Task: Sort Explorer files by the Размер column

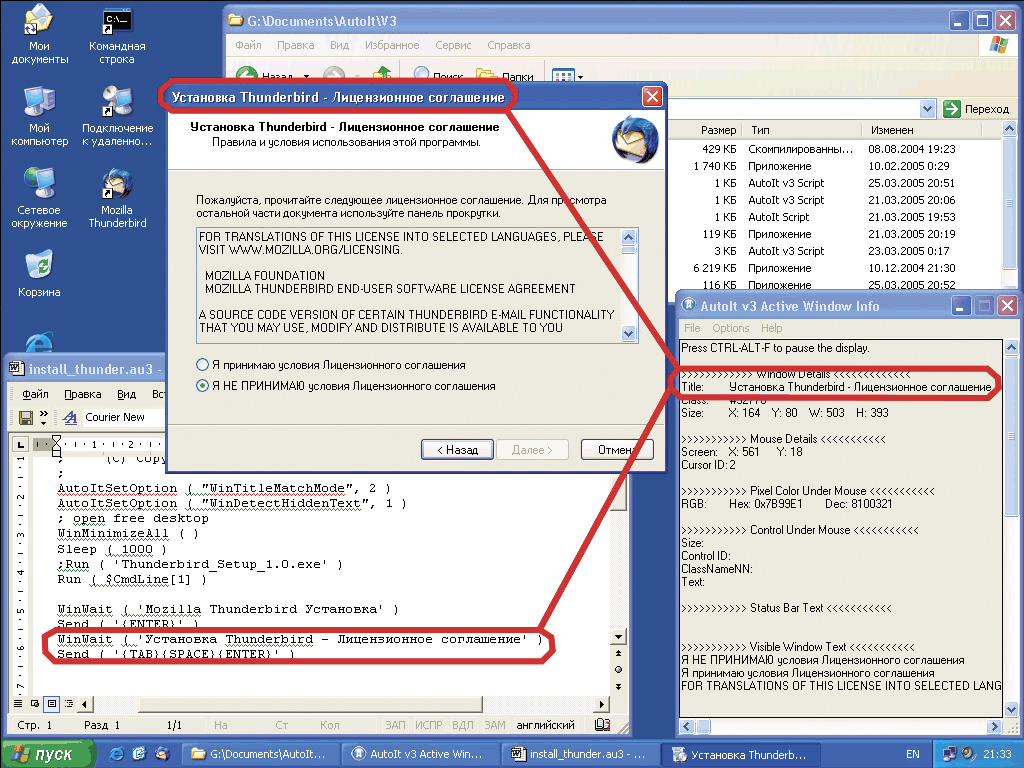Action: [x=707, y=130]
